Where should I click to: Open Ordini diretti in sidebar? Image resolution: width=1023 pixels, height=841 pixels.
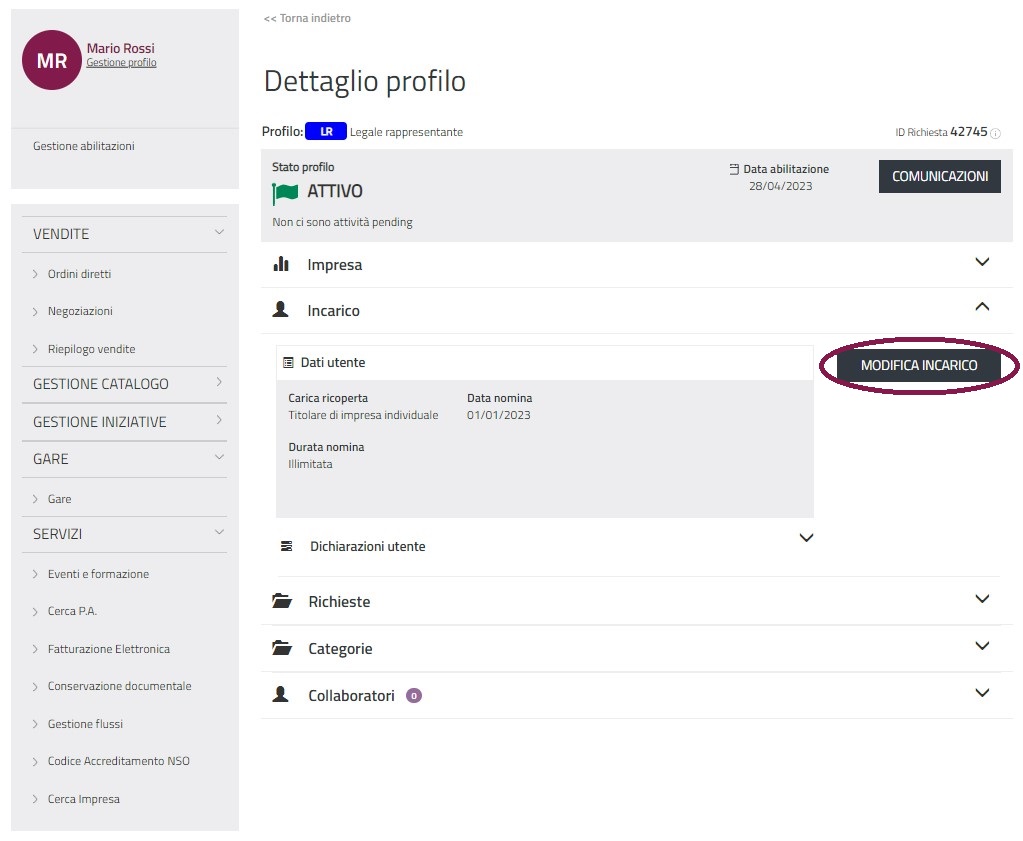[79, 274]
